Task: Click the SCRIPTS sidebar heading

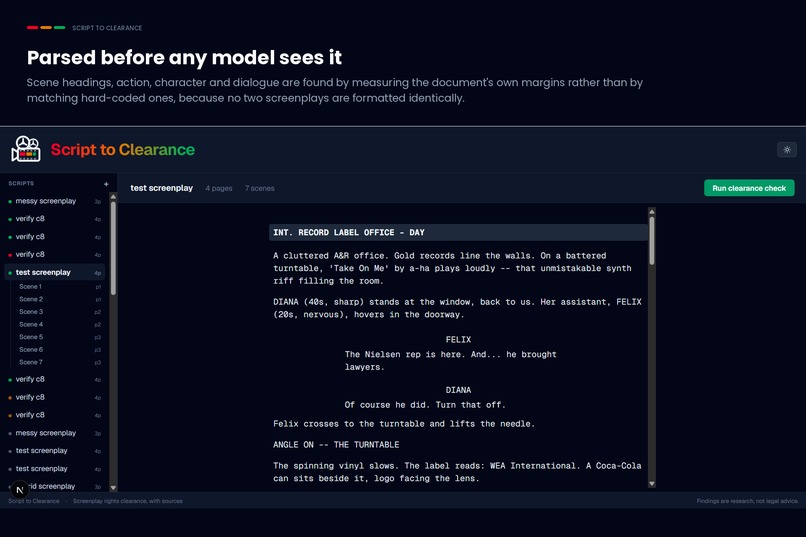Action: click(x=21, y=183)
